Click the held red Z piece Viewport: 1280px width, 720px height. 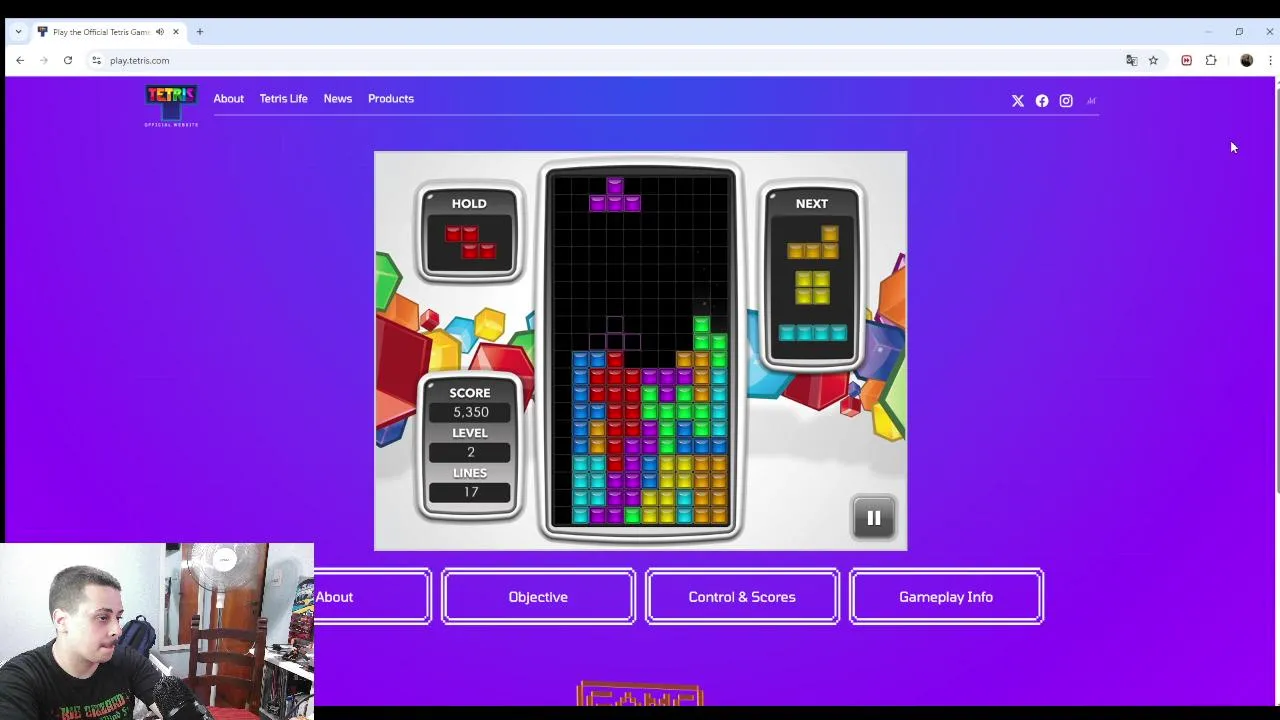470,241
